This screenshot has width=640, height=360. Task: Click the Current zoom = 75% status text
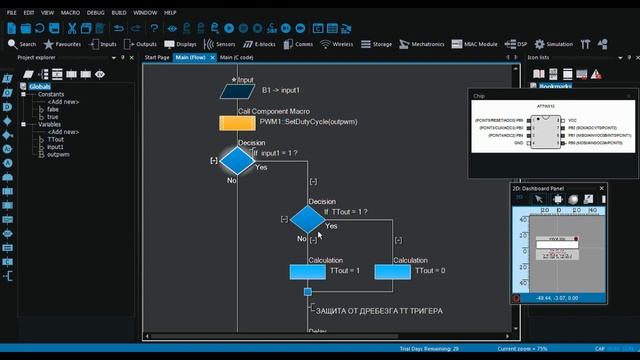coord(522,349)
